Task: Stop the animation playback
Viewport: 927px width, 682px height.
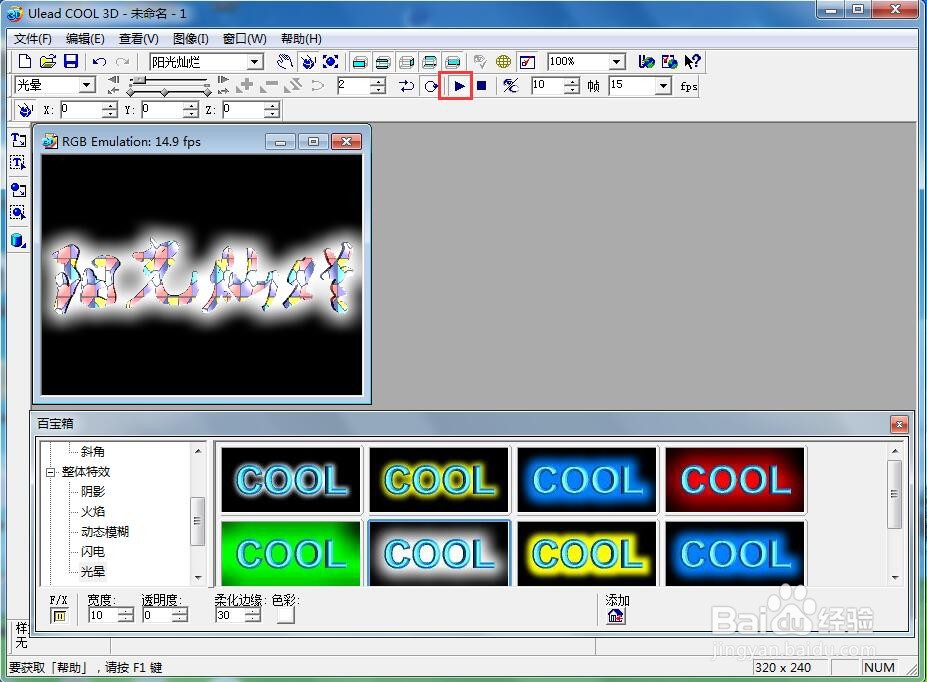Action: tap(482, 86)
